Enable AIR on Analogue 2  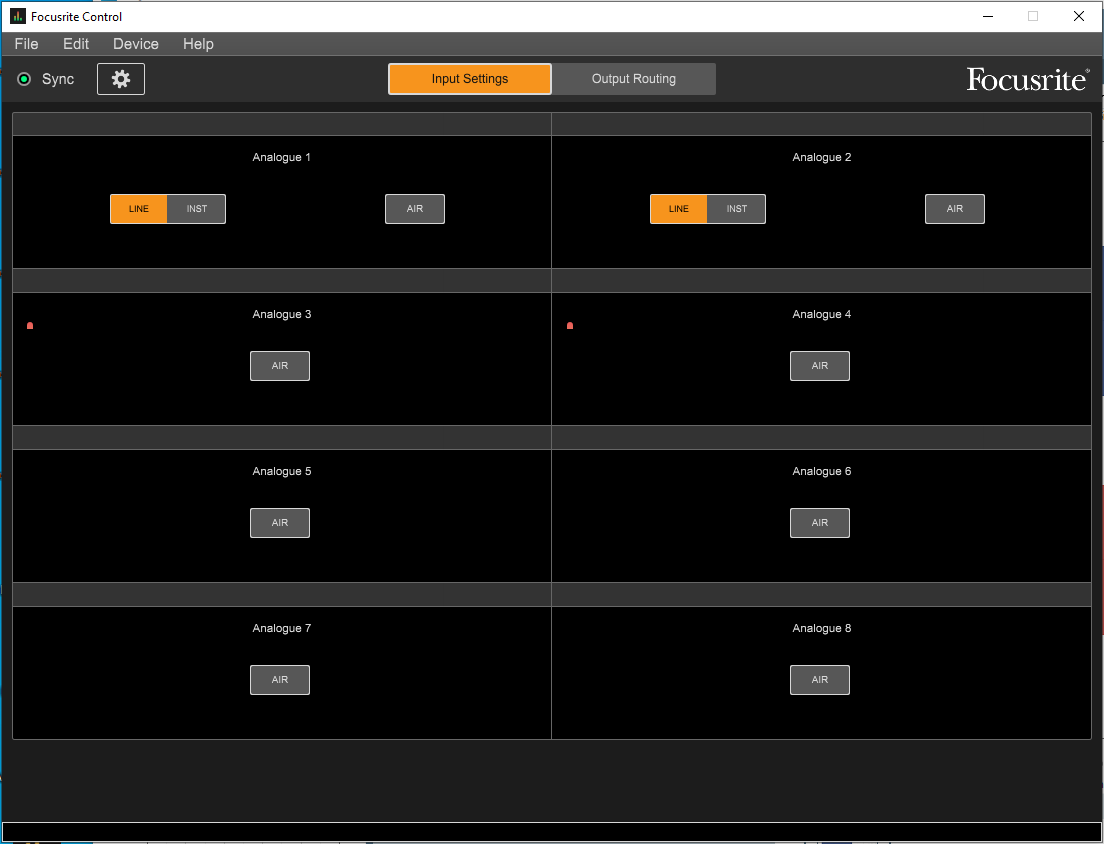click(955, 209)
